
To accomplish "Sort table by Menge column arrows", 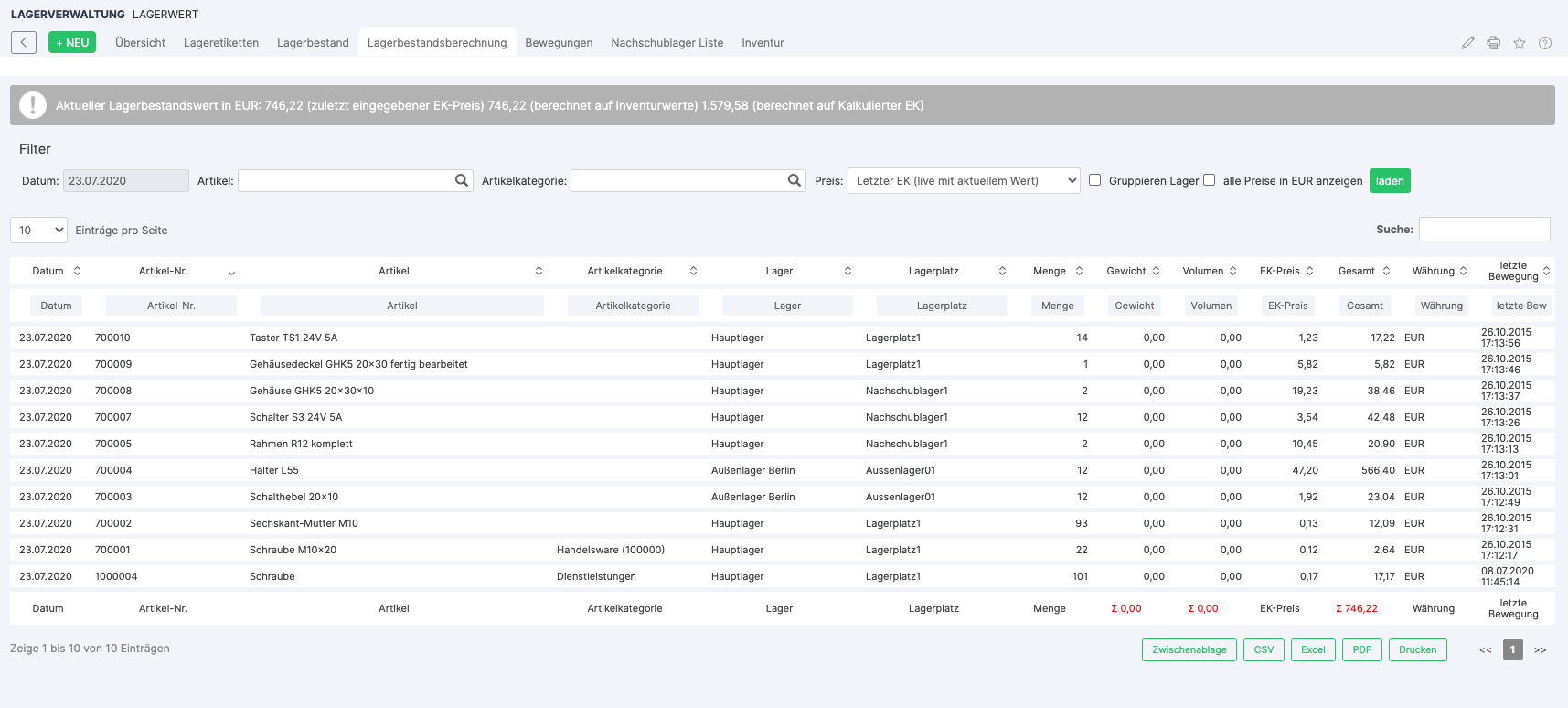I will pyautogui.click(x=1079, y=271).
